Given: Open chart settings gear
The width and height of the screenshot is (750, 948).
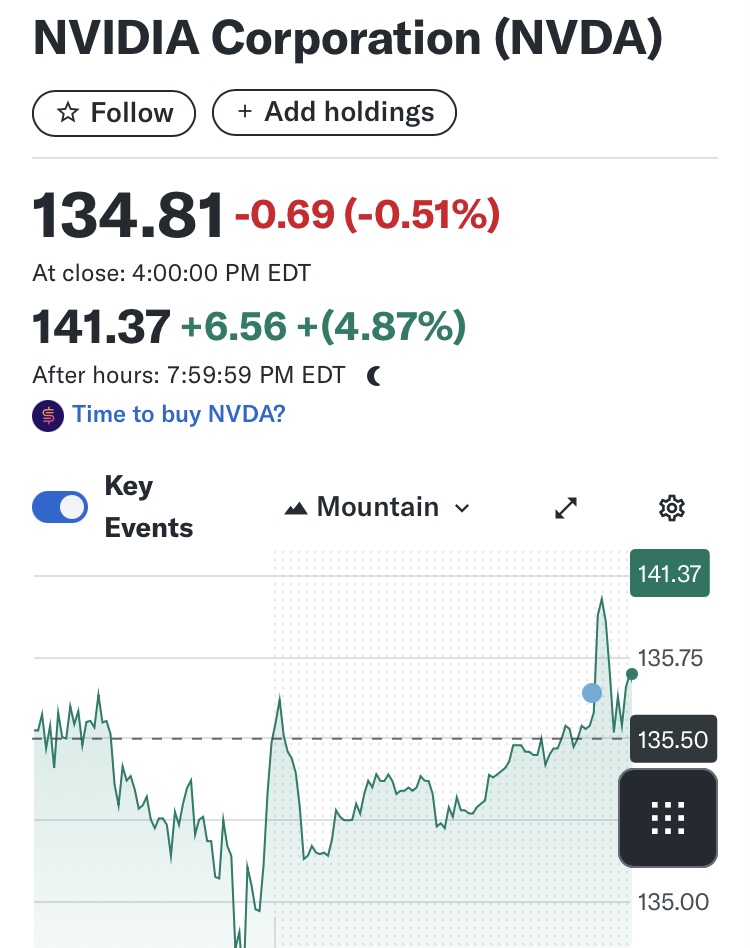Looking at the screenshot, I should click(x=672, y=508).
